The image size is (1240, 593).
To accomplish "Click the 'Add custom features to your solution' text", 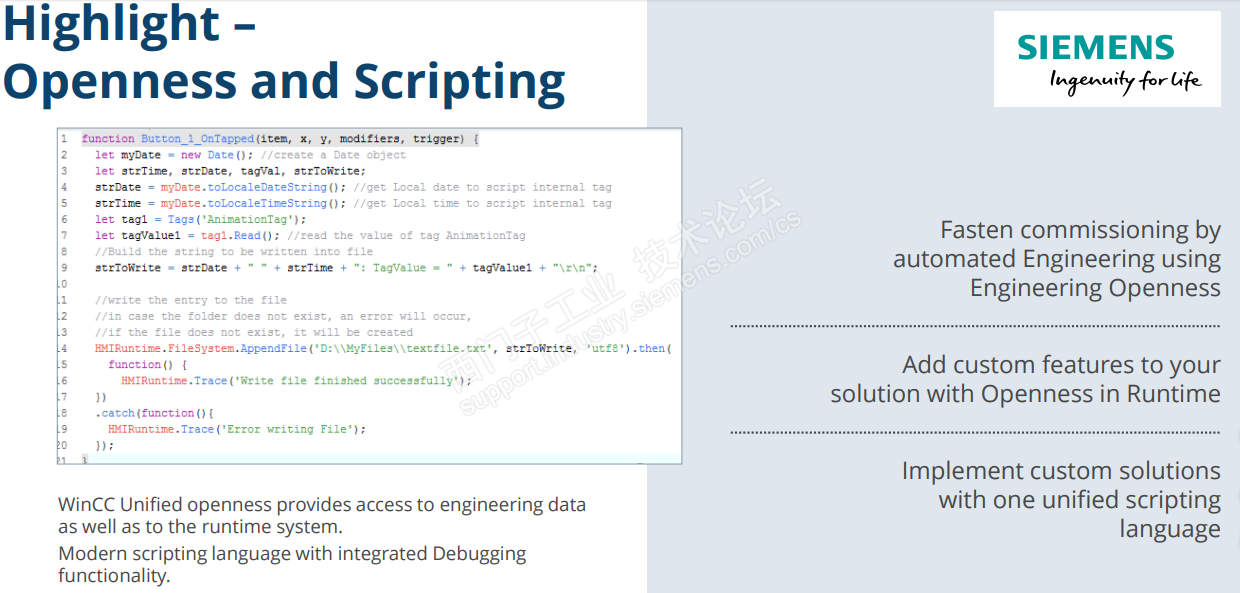I will click(x=1026, y=379).
